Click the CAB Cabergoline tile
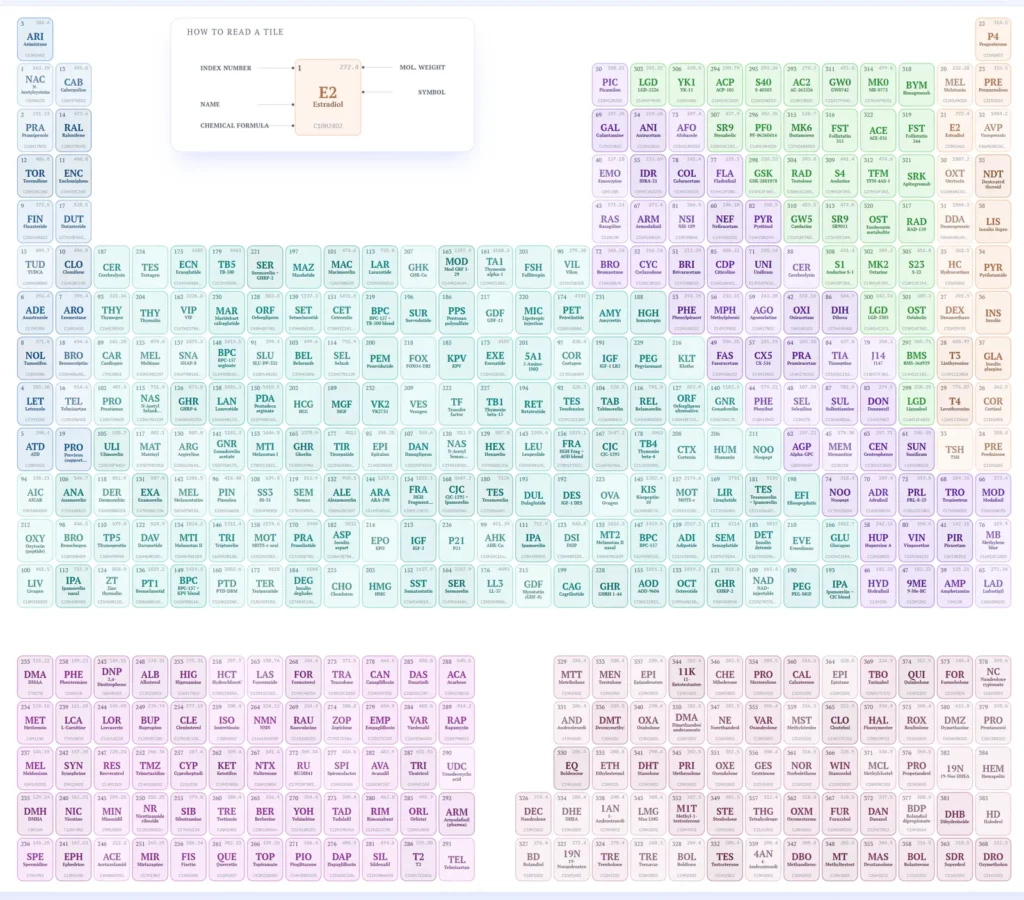This screenshot has height=900, width=1024. pos(73,85)
